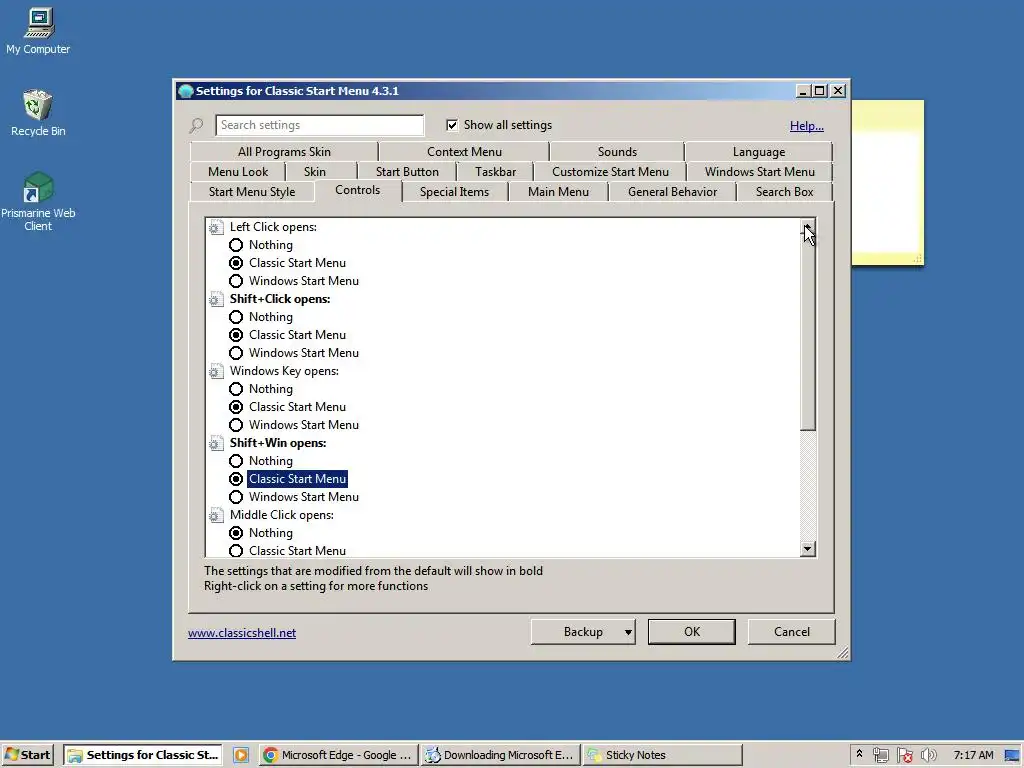Select Classic Start Menu under Middle Click opens
The image size is (1024, 768).
(x=236, y=551)
